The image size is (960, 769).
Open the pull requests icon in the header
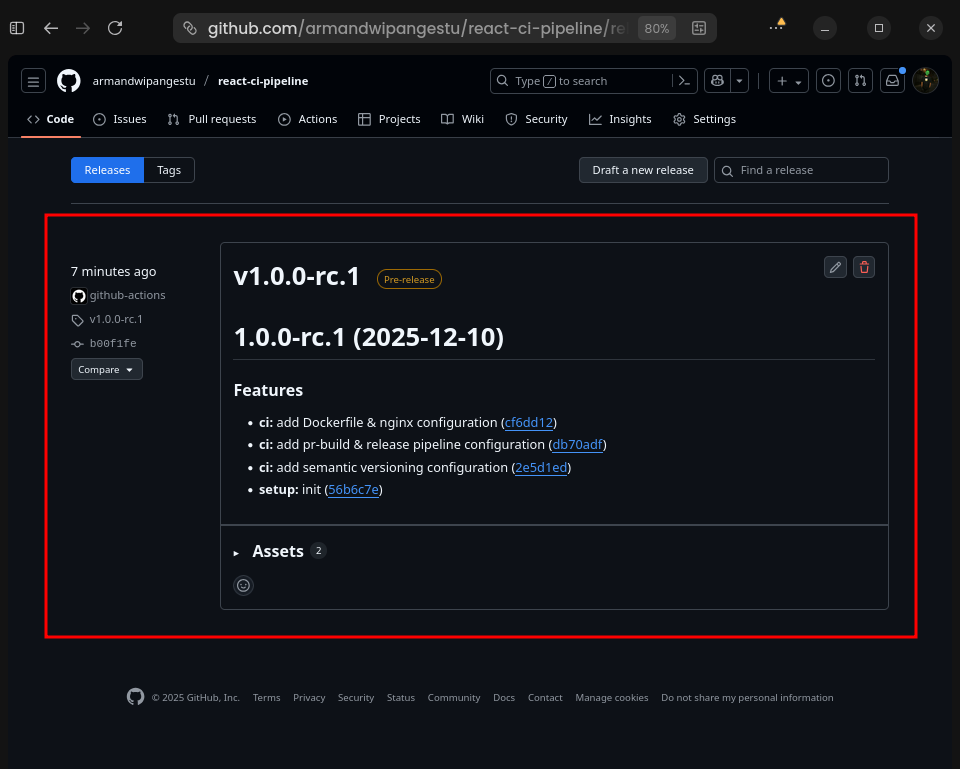860,81
